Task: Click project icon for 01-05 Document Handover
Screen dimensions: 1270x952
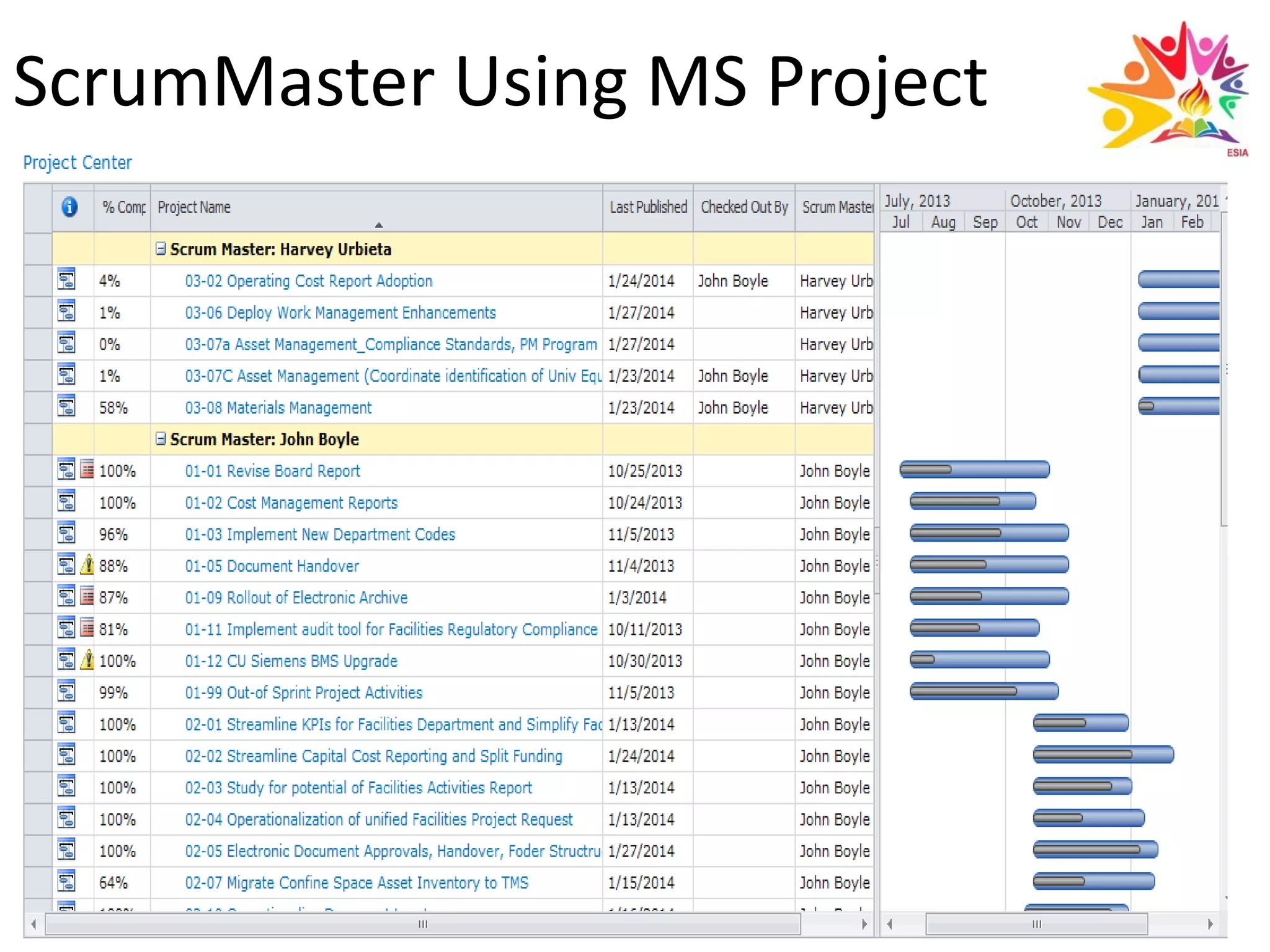Action: coord(66,564)
